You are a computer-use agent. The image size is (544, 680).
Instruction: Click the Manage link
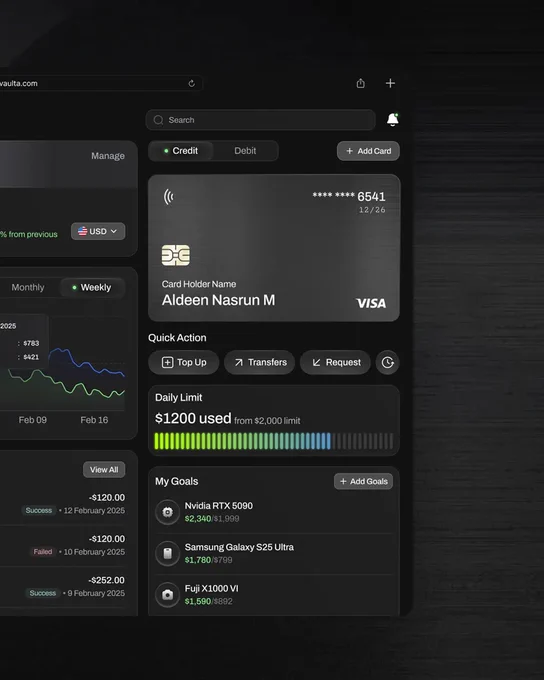(x=108, y=156)
